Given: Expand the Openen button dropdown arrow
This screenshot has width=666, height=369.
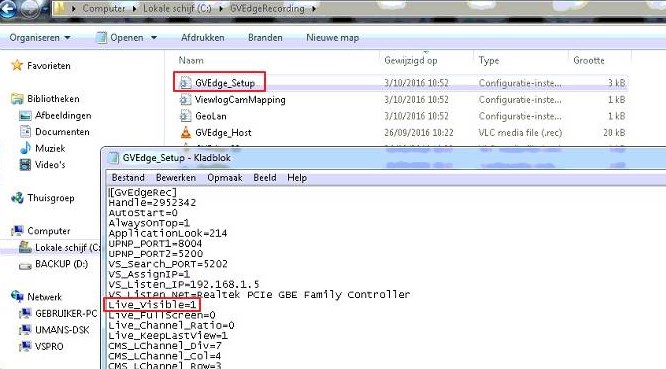Looking at the screenshot, I should click(154, 38).
